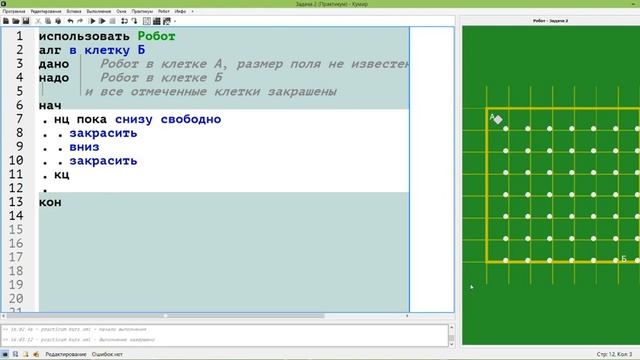640x360 pixels.
Task: Expand the menu bar overflow arrow
Action: pos(192,11)
